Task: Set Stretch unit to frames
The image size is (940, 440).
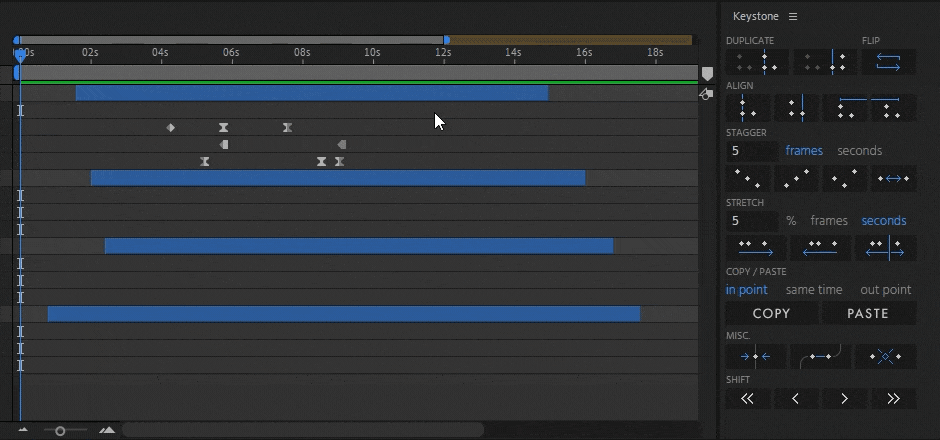Action: coord(828,221)
